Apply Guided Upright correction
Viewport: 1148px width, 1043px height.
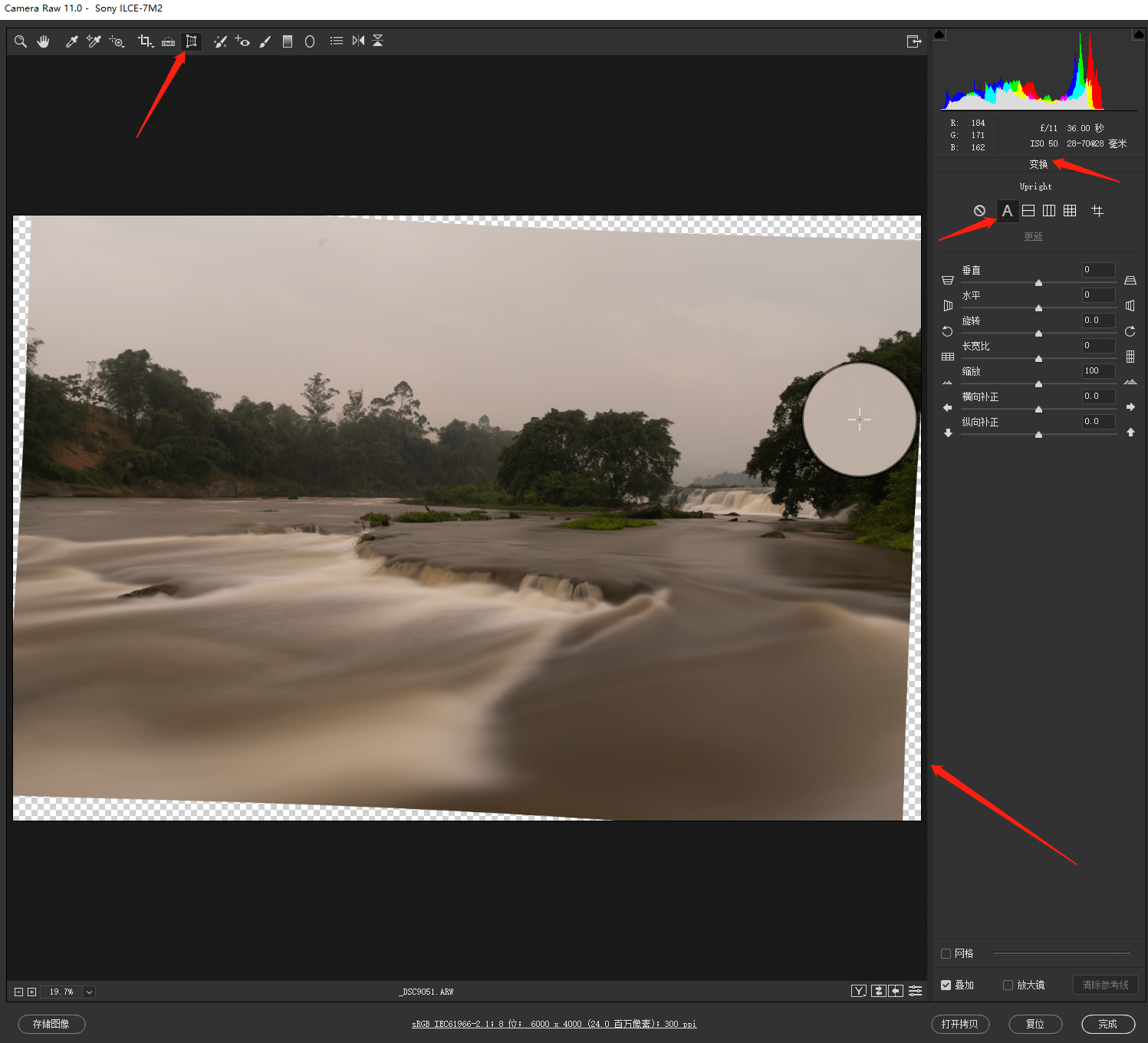click(x=1097, y=211)
